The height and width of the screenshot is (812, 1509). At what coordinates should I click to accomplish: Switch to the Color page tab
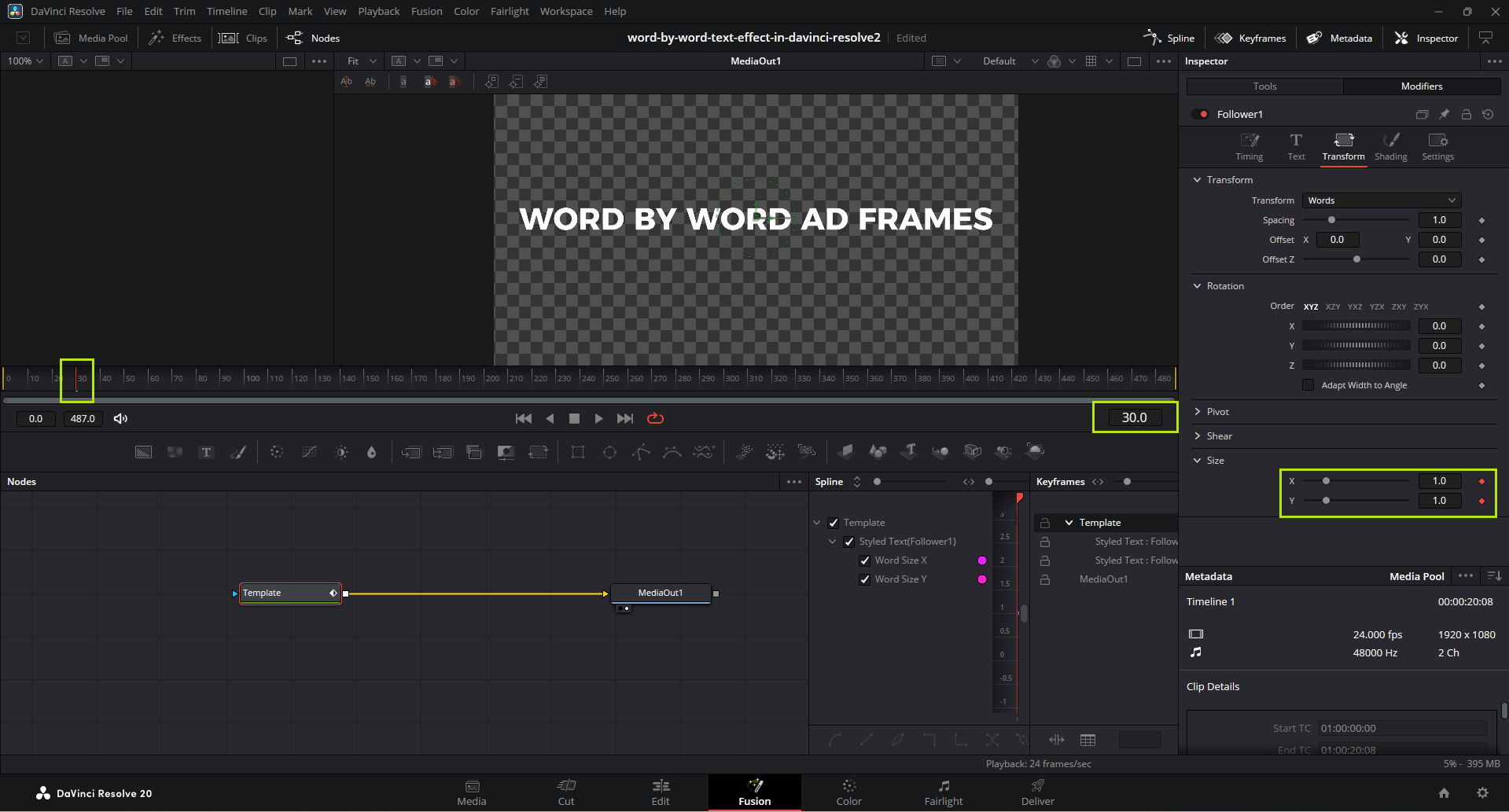[848, 792]
